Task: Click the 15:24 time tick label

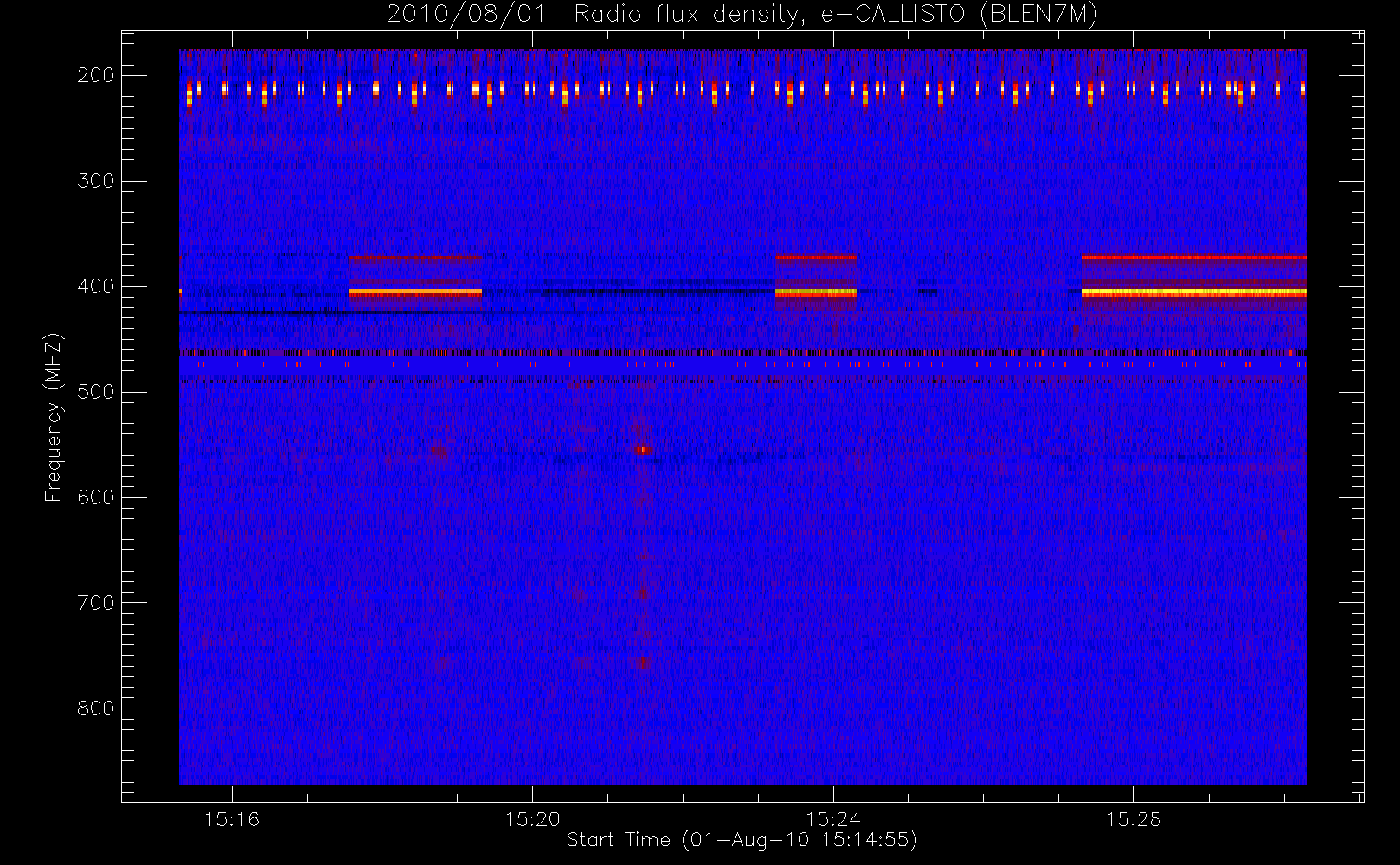Action: tap(833, 819)
